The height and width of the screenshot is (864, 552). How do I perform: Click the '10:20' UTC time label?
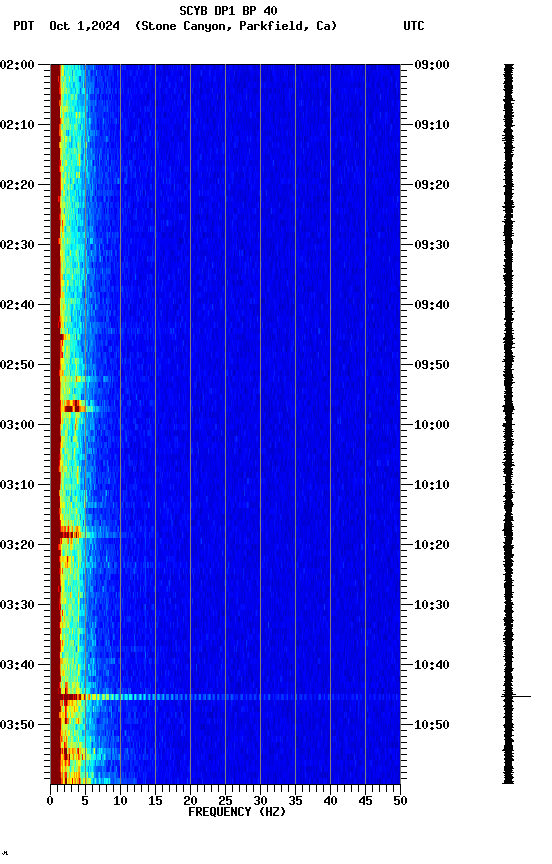click(x=432, y=545)
